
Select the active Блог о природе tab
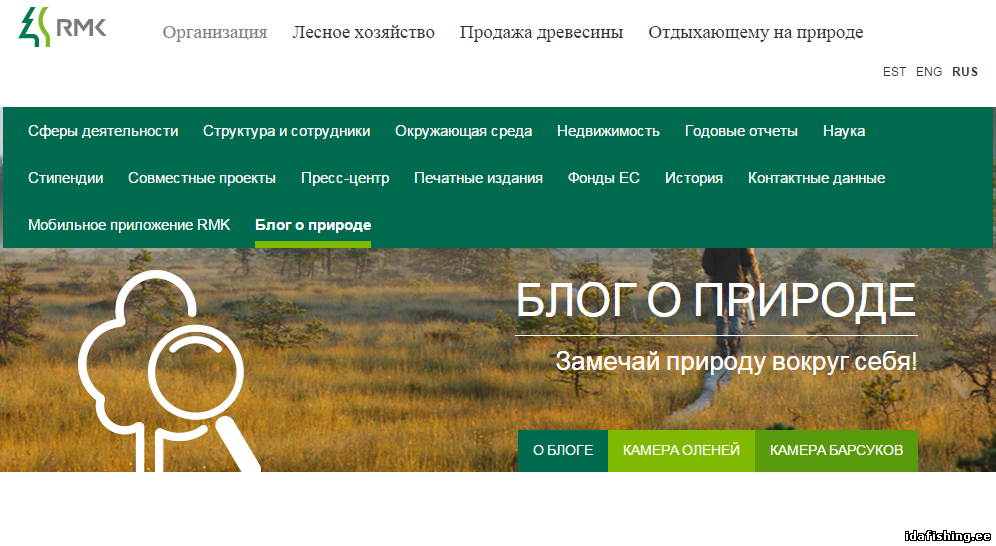pyautogui.click(x=313, y=225)
